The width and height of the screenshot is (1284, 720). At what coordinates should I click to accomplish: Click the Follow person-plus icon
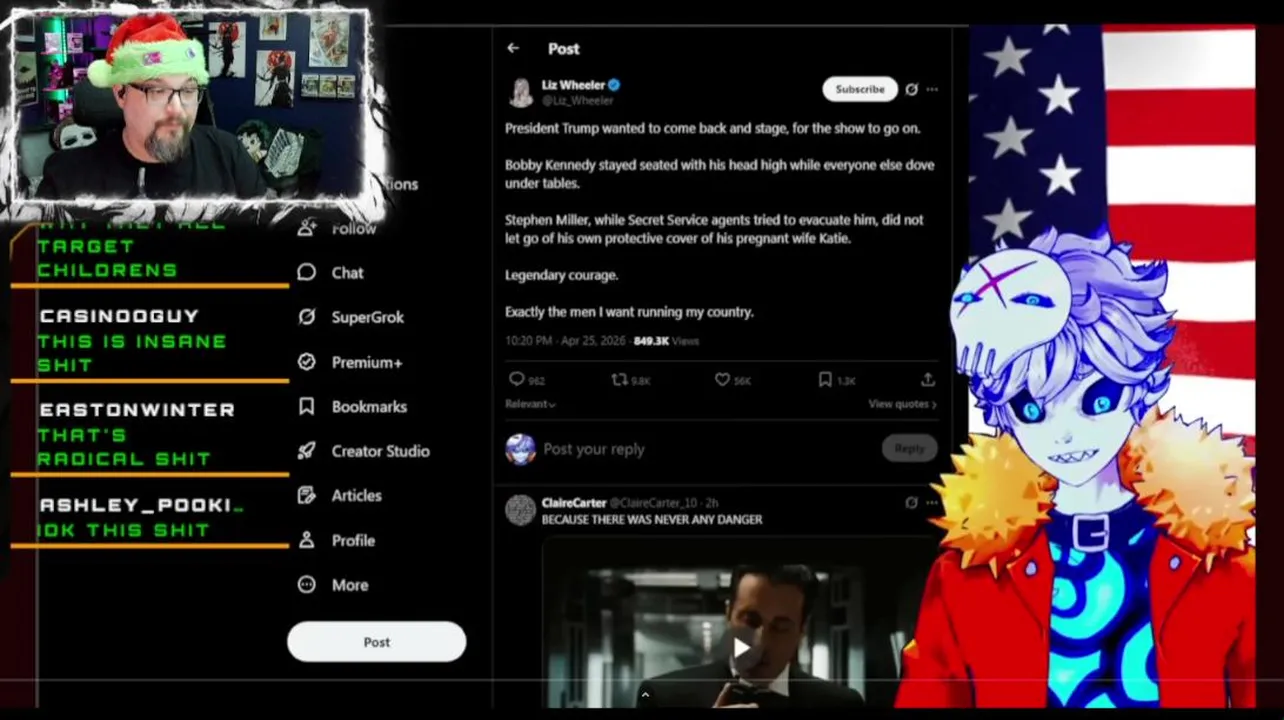(307, 228)
